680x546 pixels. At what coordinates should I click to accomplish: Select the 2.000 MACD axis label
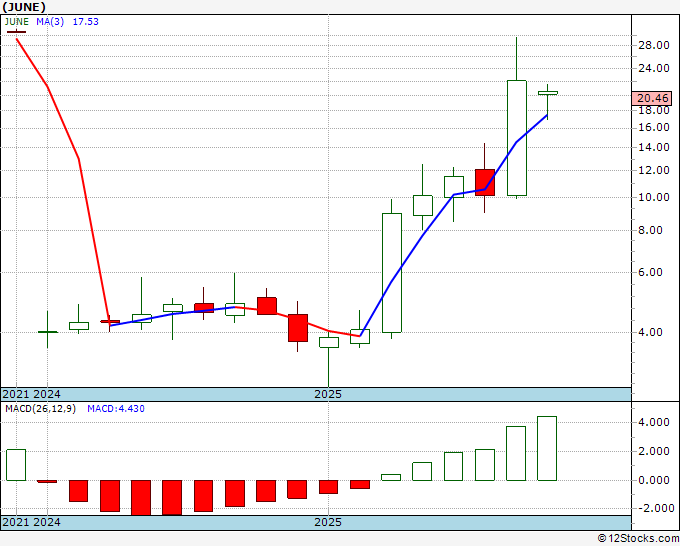(654, 451)
